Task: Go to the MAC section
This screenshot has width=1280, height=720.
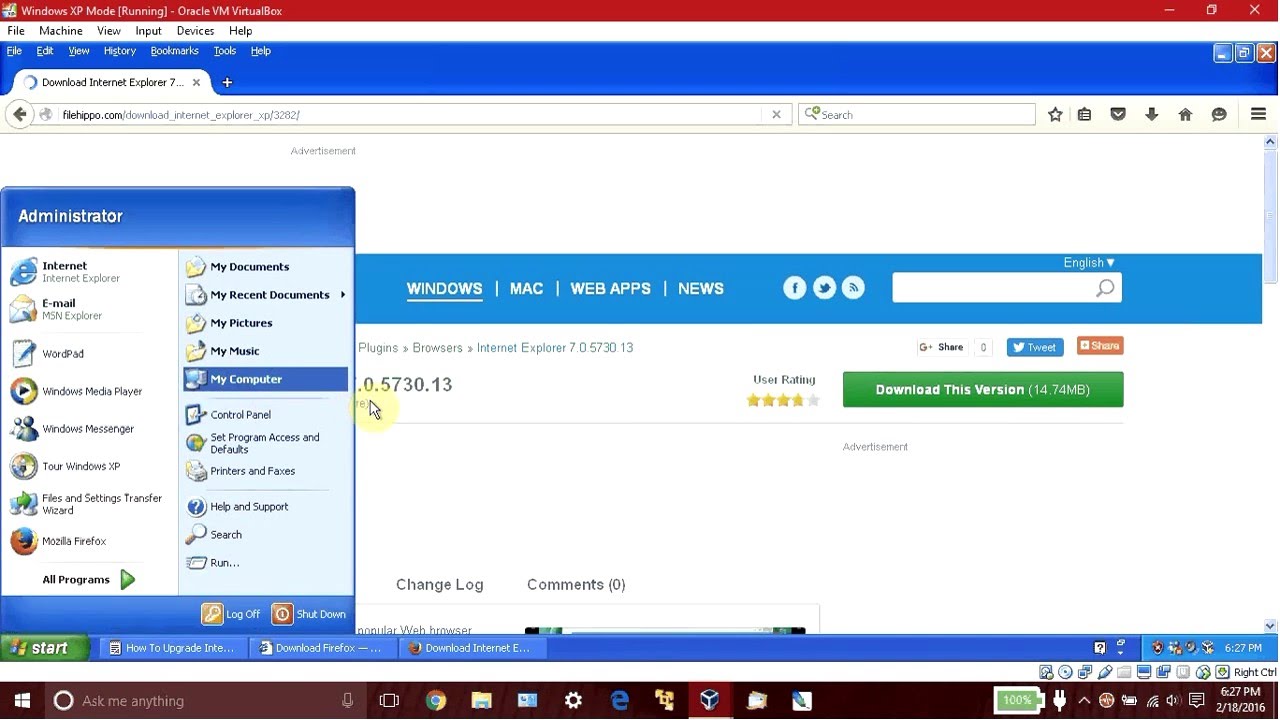Action: (x=526, y=289)
